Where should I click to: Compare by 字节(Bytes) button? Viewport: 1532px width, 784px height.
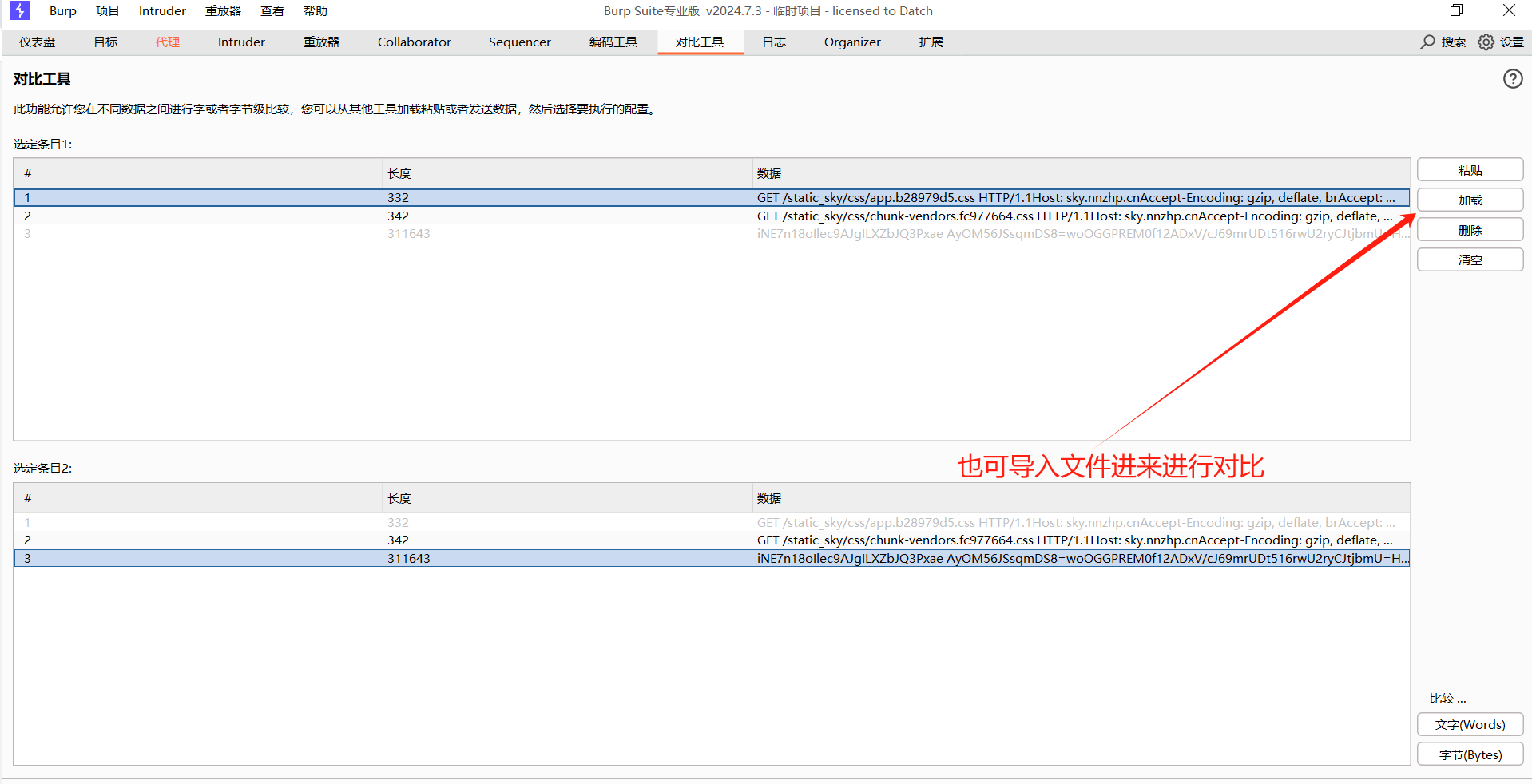[x=1470, y=754]
